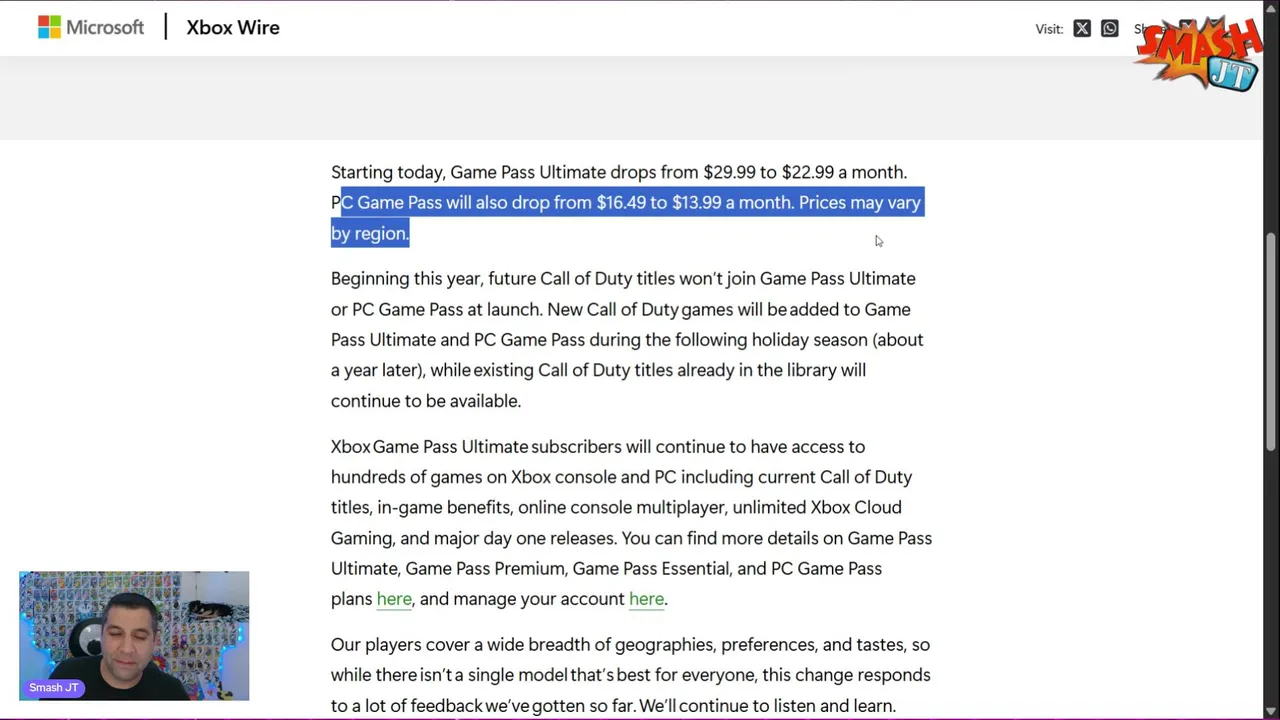Click the highlighted 'PC Game Pass will also drop' sentence
Image resolution: width=1280 pixels, height=720 pixels.
coord(626,218)
